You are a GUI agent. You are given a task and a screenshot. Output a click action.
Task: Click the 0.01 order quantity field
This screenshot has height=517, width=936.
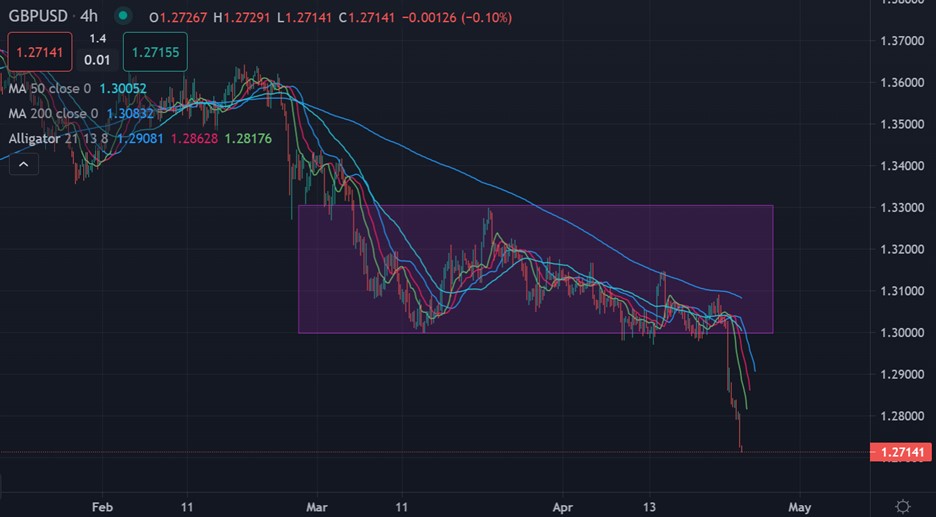(x=97, y=60)
